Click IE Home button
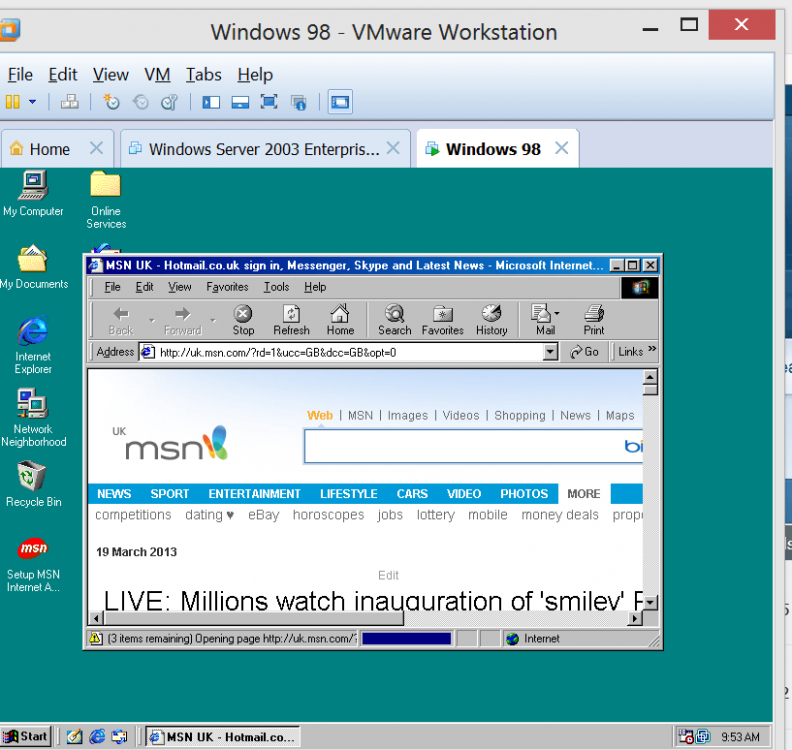792x750 pixels. [340, 320]
